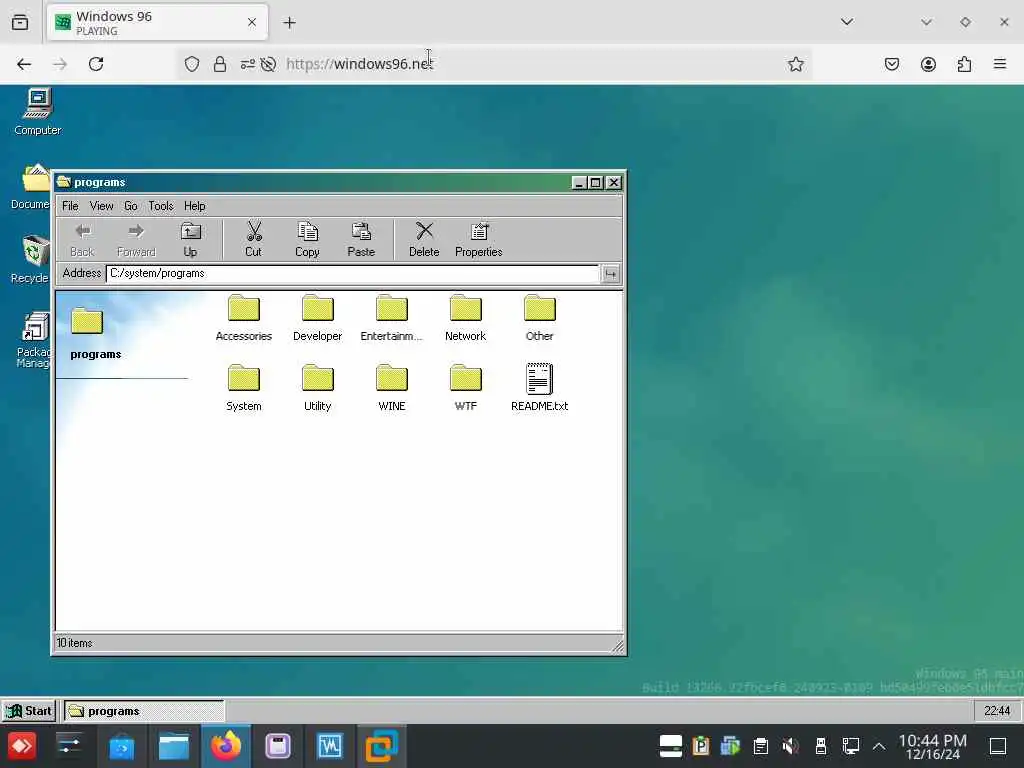Close the programs window
The height and width of the screenshot is (768, 1024).
[613, 183]
